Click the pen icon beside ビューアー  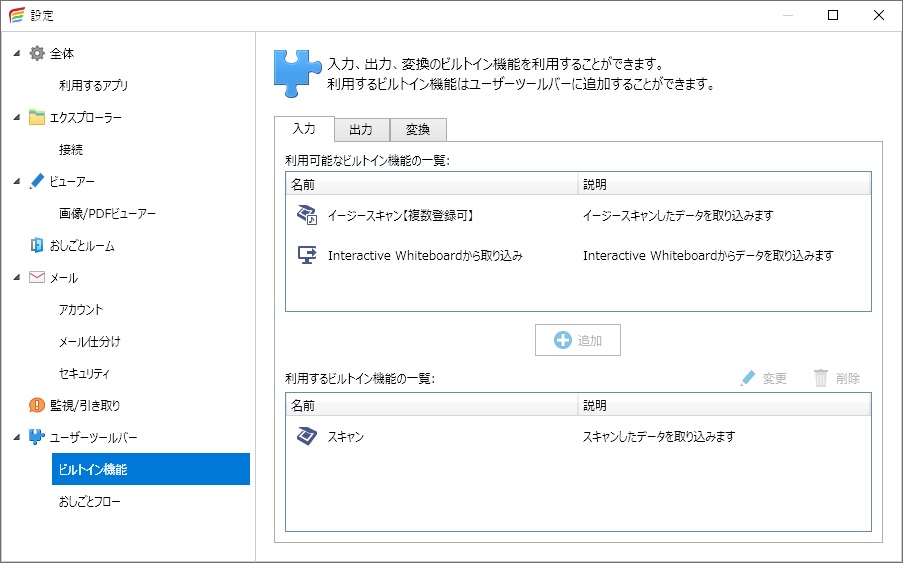point(37,181)
